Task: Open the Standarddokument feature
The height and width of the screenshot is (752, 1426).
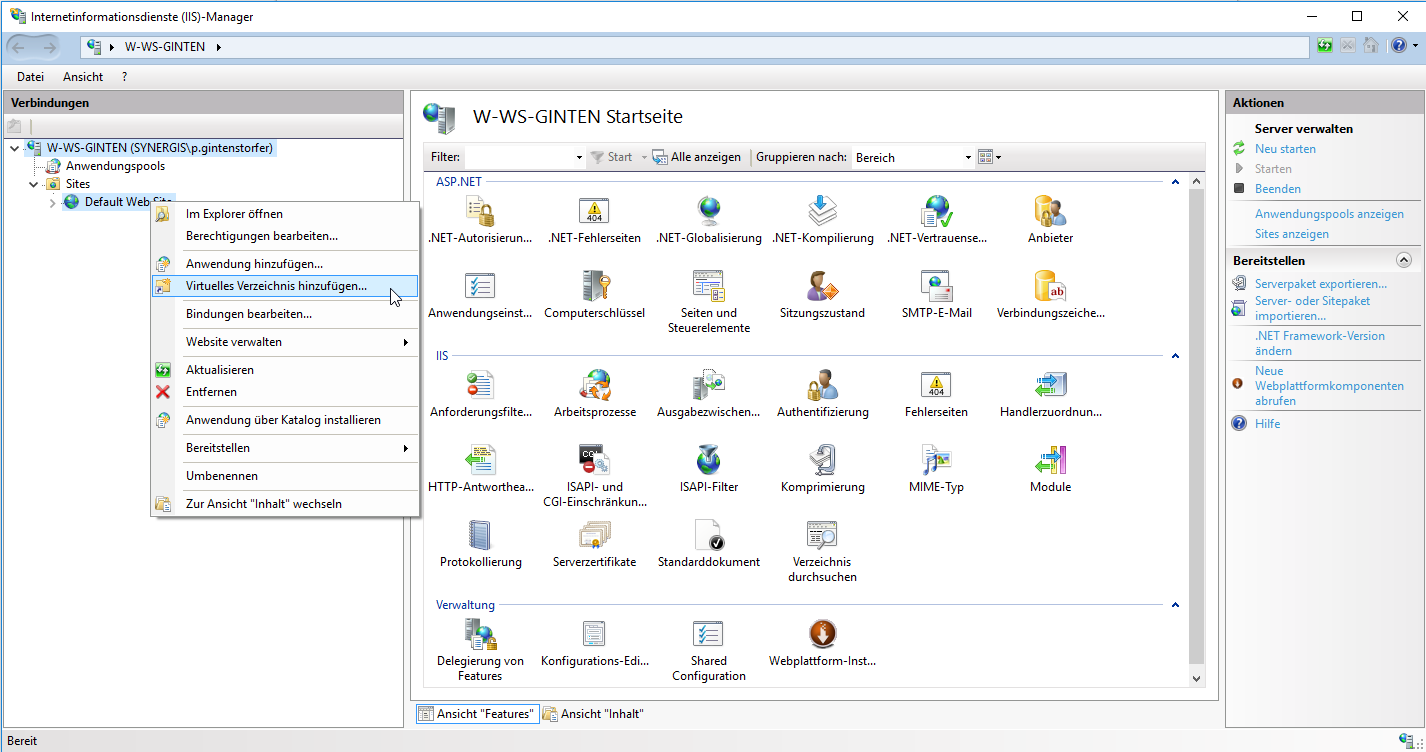Action: point(708,542)
